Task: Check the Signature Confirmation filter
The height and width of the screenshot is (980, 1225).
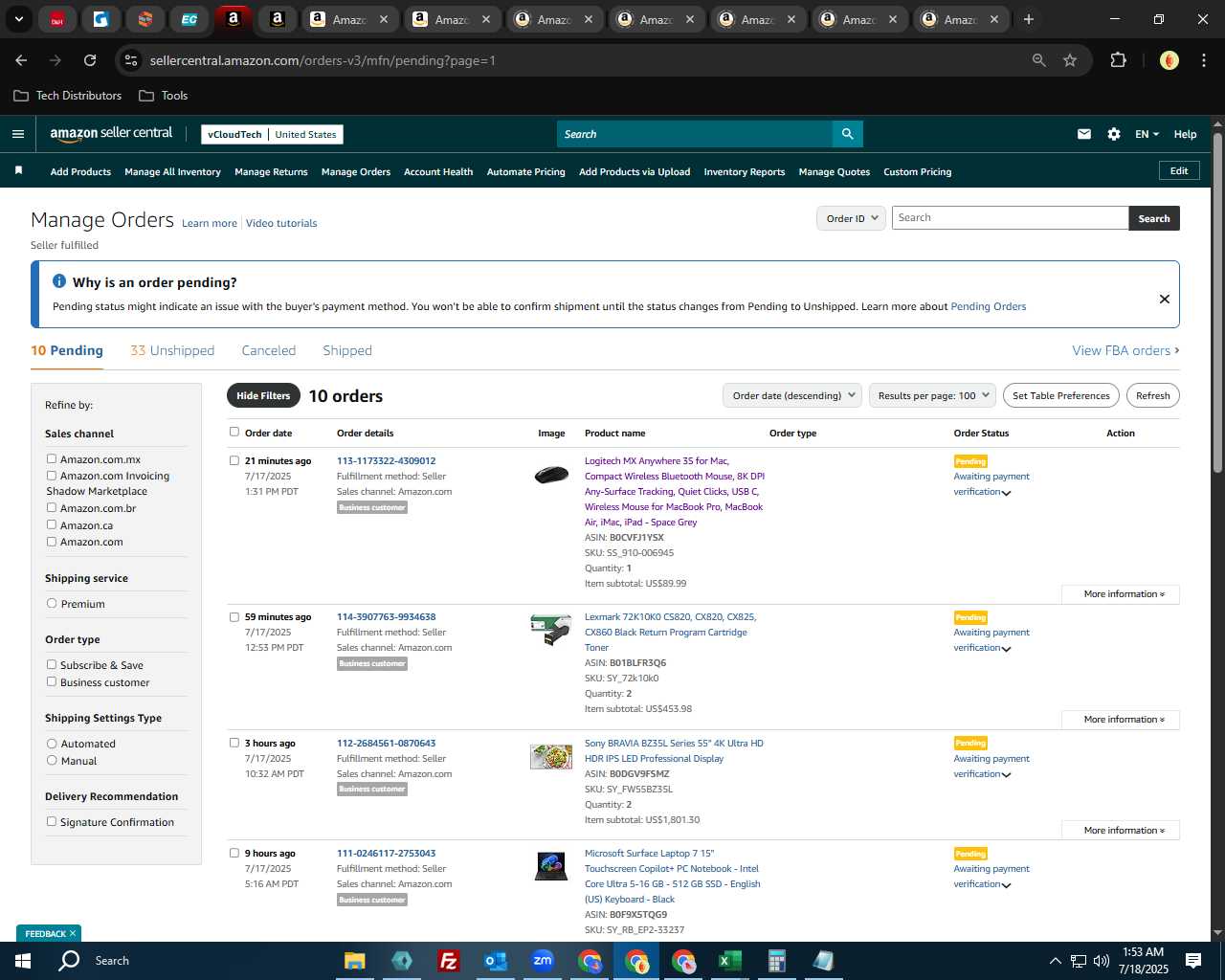Action: 52,822
